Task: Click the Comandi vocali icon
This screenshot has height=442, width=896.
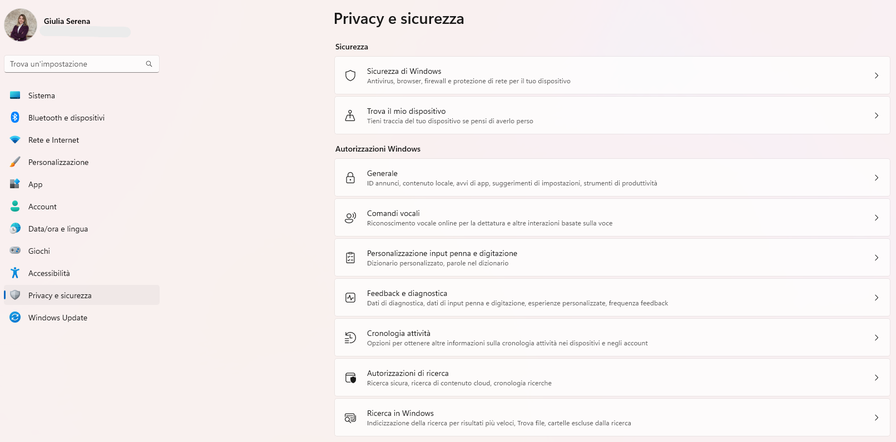Action: coord(350,218)
